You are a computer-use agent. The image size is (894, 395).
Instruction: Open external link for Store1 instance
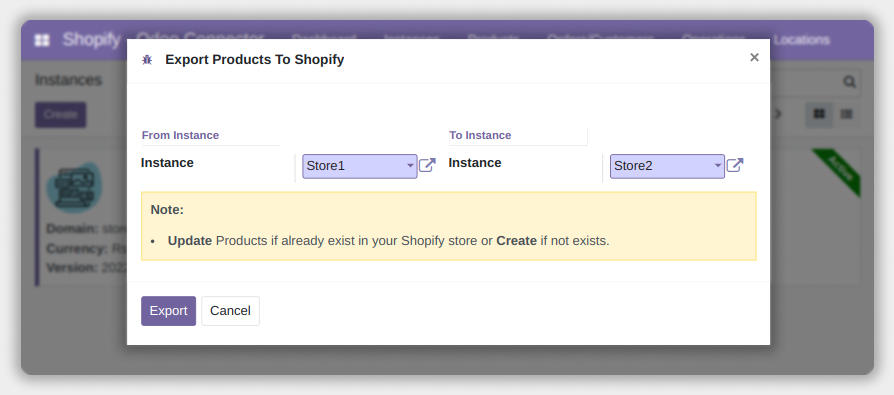[427, 165]
